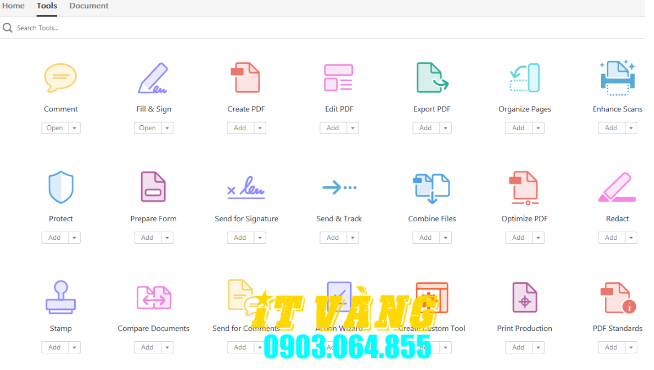The width and height of the screenshot is (654, 370).
Task: Add the Enhance Scans tool
Action: pos(611,128)
